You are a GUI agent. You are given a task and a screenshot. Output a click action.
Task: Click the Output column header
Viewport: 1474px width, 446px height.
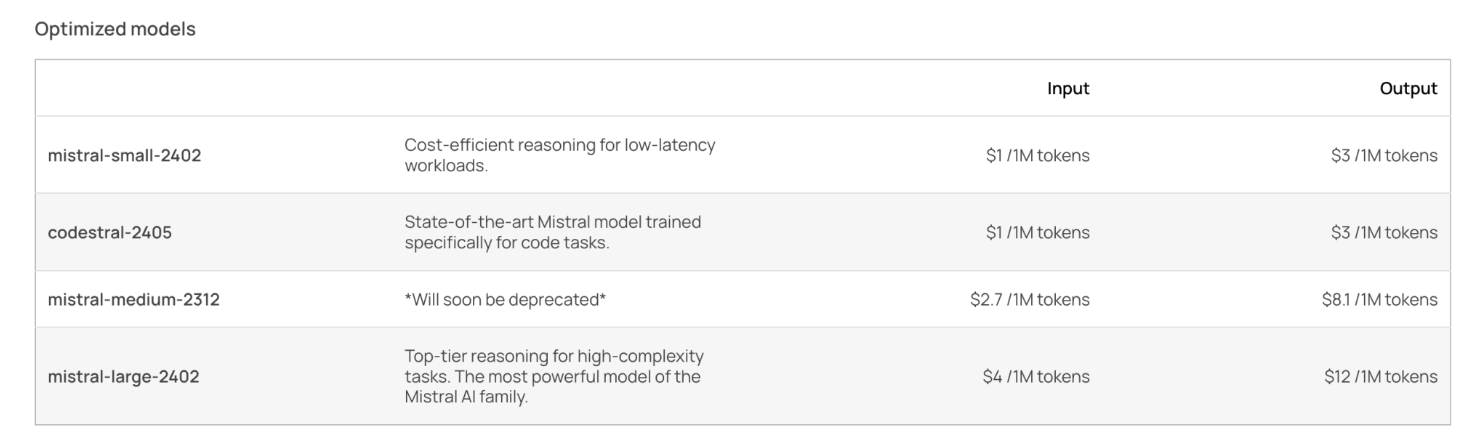[x=1409, y=89]
